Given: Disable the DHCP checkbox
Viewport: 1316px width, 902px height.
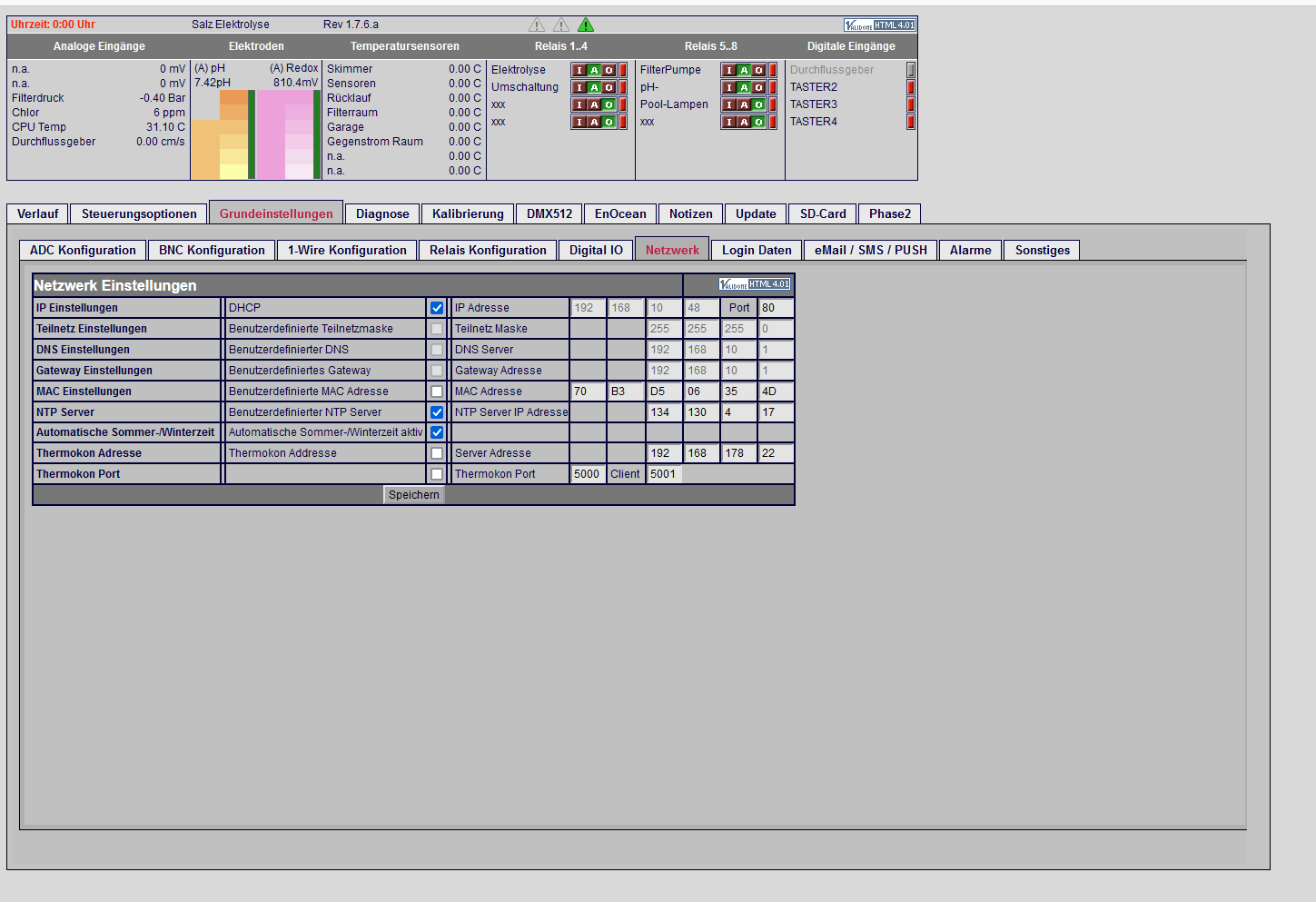Looking at the screenshot, I should tap(437, 308).
